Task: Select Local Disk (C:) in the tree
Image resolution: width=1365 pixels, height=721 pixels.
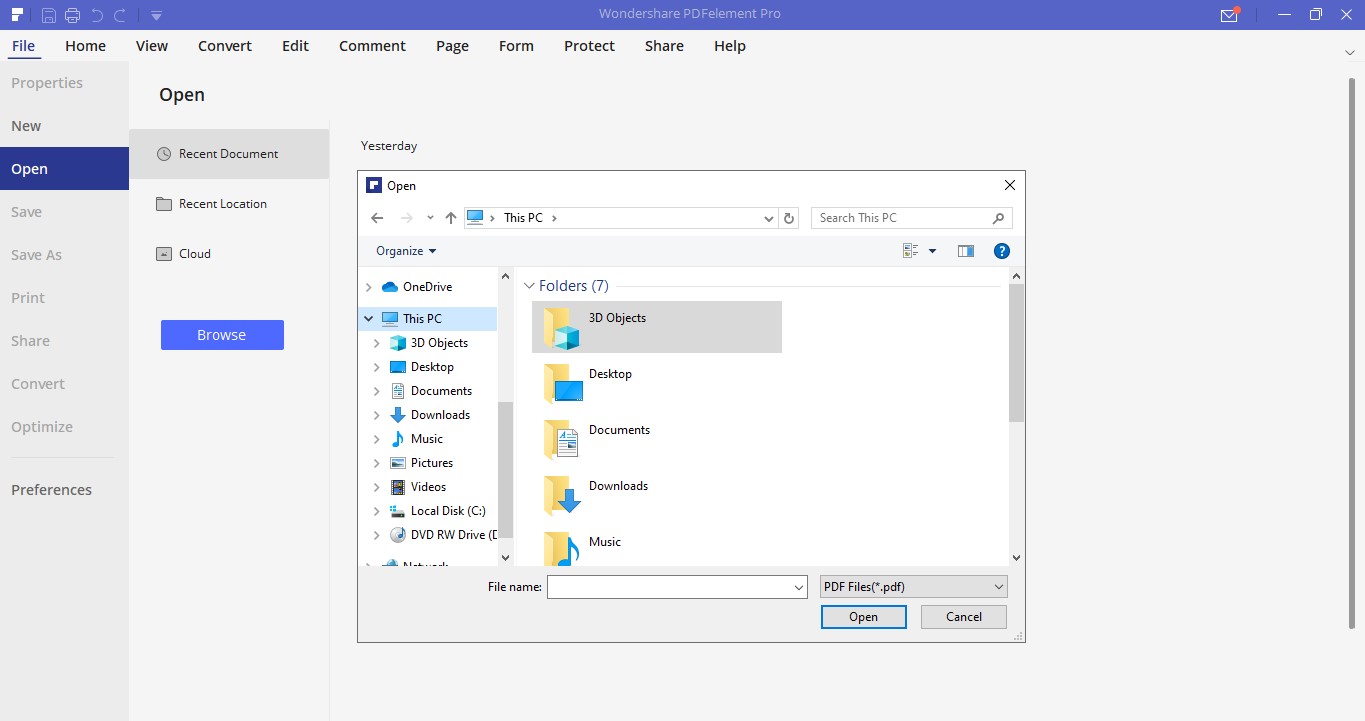Action: pos(448,511)
